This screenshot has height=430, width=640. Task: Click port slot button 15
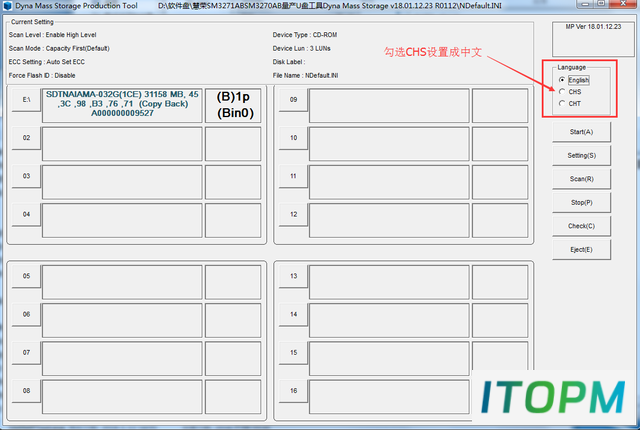click(x=293, y=352)
